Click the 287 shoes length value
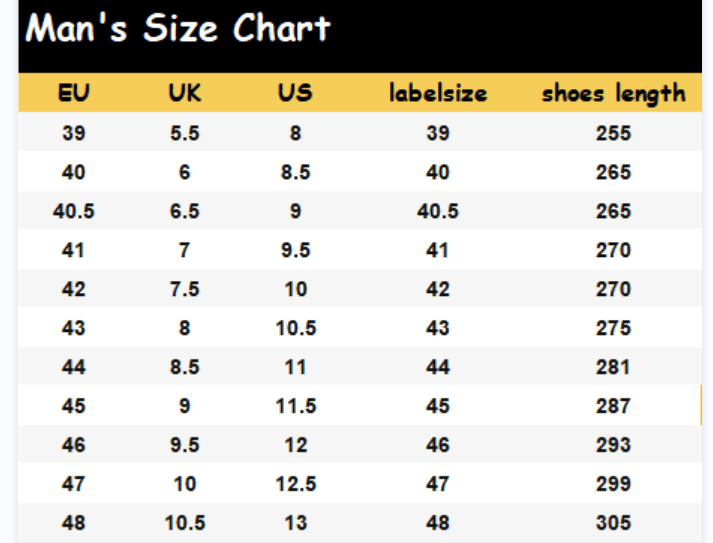The image size is (713, 543). 613,406
